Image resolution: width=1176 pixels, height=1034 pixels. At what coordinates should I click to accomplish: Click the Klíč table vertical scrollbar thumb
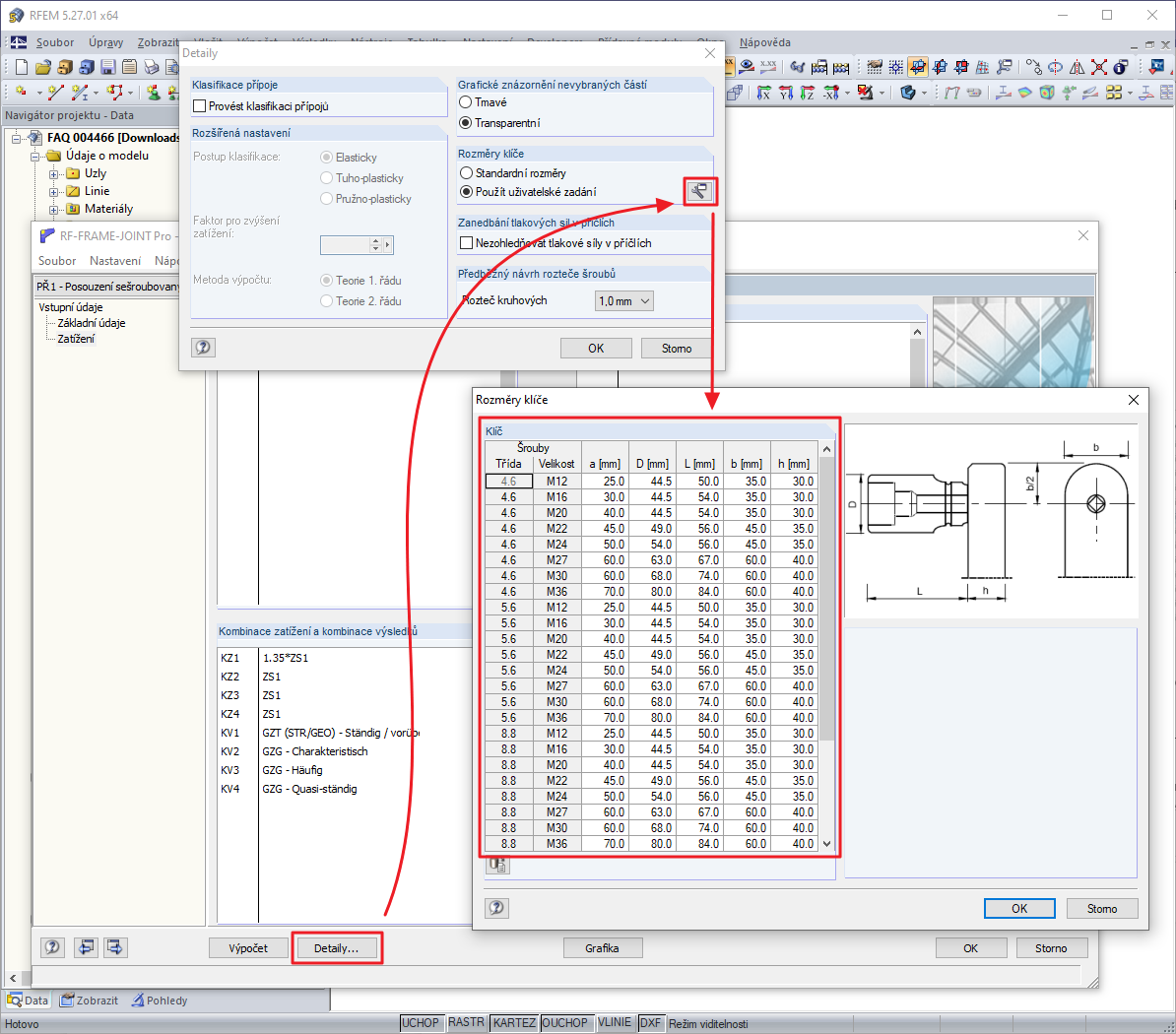[826, 599]
